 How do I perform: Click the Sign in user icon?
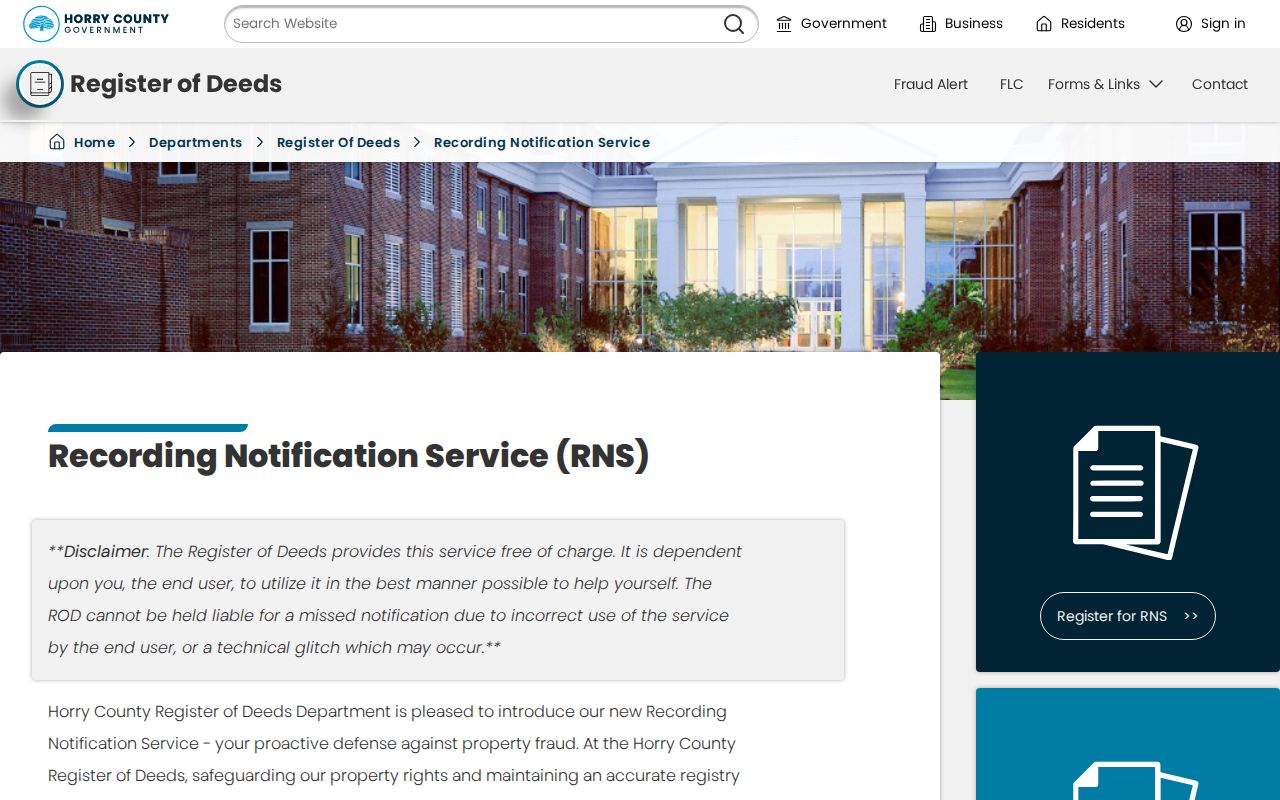(1184, 24)
